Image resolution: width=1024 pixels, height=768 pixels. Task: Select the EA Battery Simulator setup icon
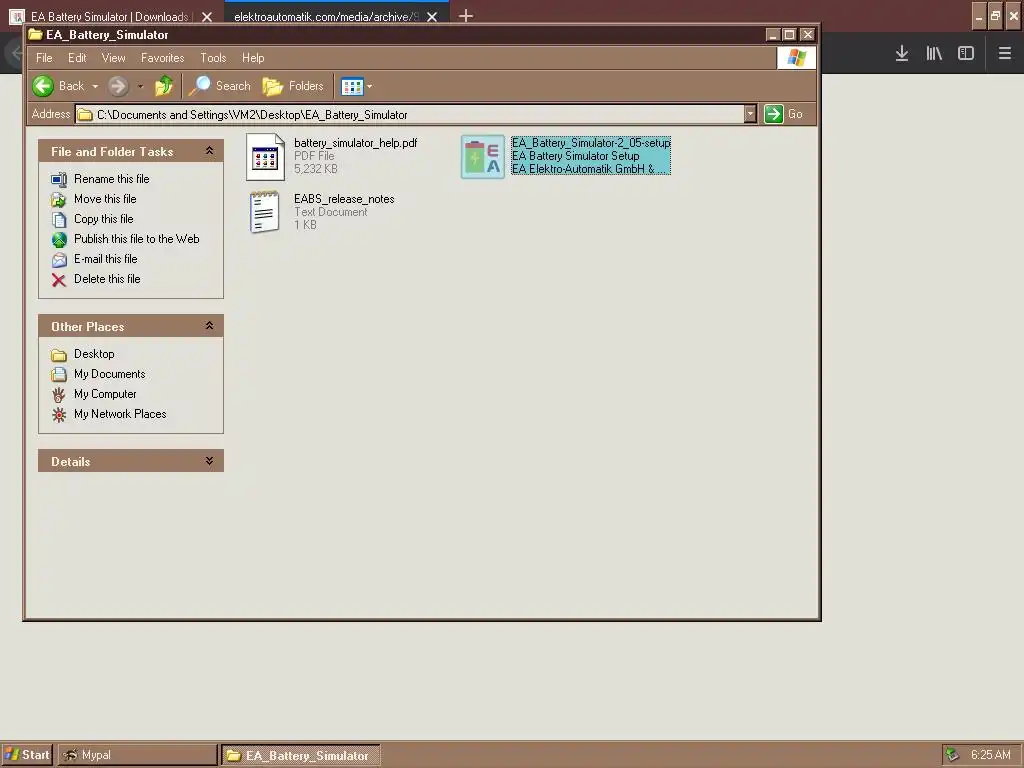click(483, 157)
